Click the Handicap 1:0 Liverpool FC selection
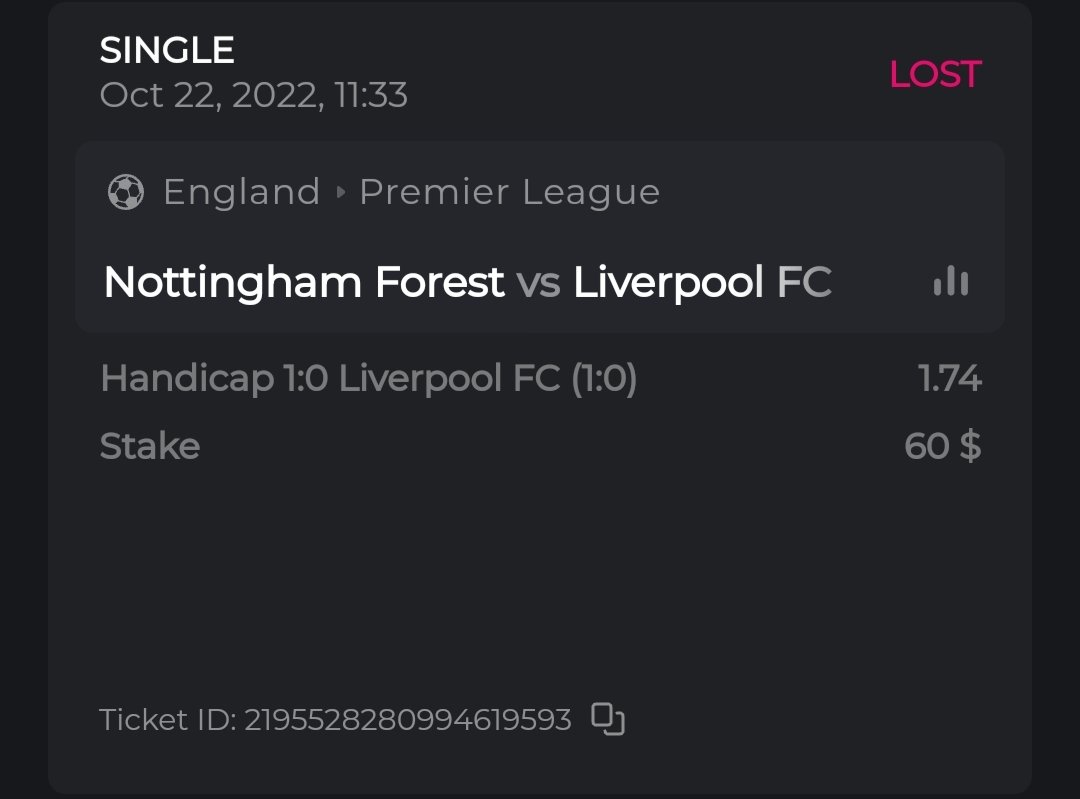The height and width of the screenshot is (799, 1080). [x=368, y=379]
